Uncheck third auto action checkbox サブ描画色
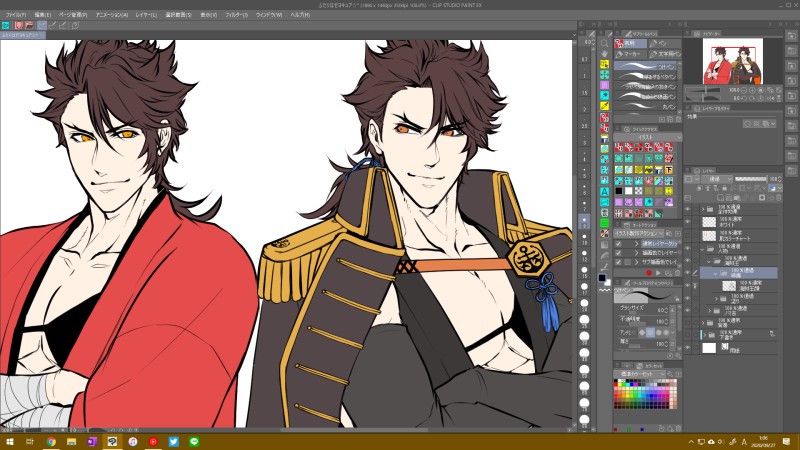This screenshot has width=800, height=450. tap(619, 262)
